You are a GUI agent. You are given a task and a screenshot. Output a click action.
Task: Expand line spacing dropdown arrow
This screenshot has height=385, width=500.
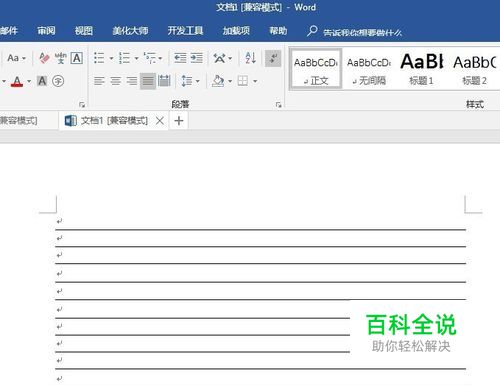click(198, 81)
